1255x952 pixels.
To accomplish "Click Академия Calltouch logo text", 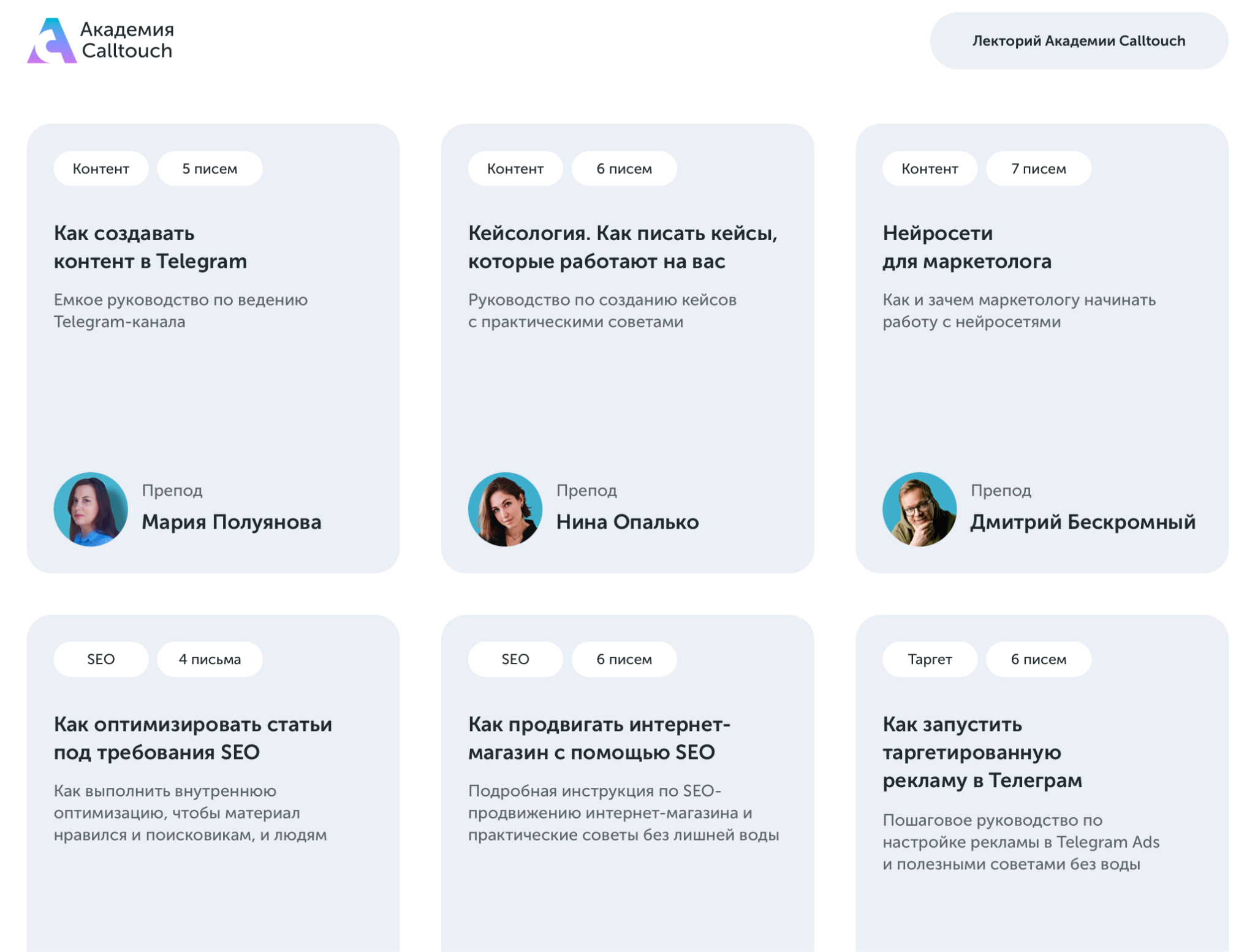I will click(127, 40).
